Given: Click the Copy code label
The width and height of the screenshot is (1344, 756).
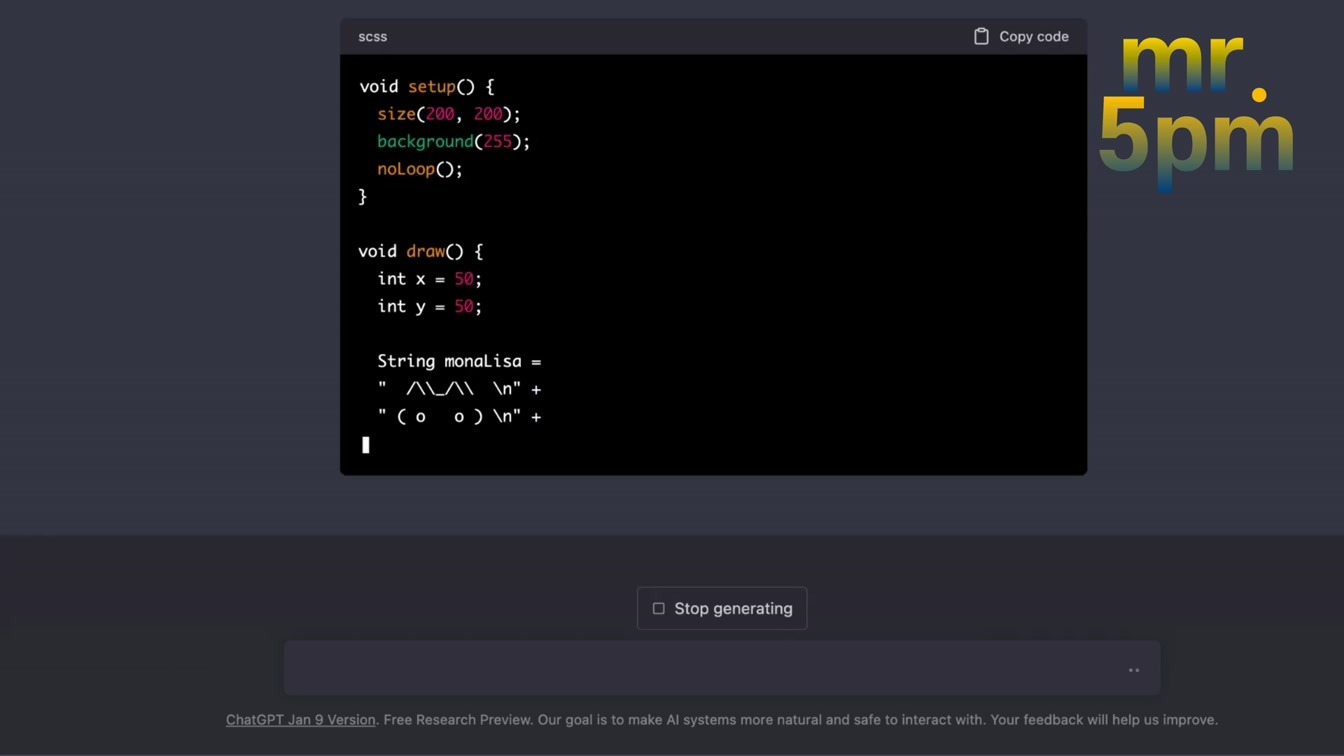Looking at the screenshot, I should tap(1034, 36).
